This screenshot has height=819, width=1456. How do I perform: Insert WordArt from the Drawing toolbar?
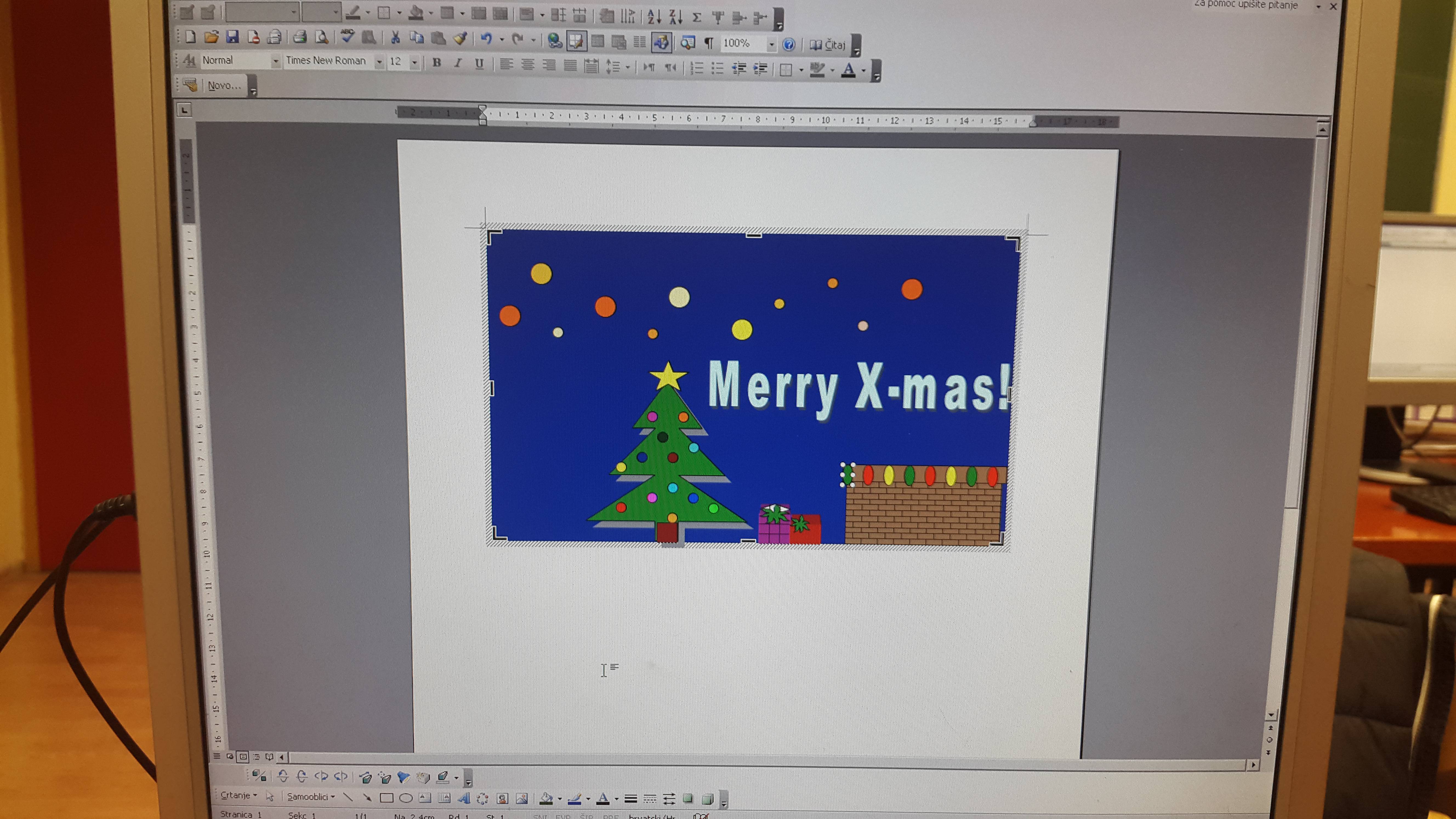[x=463, y=799]
